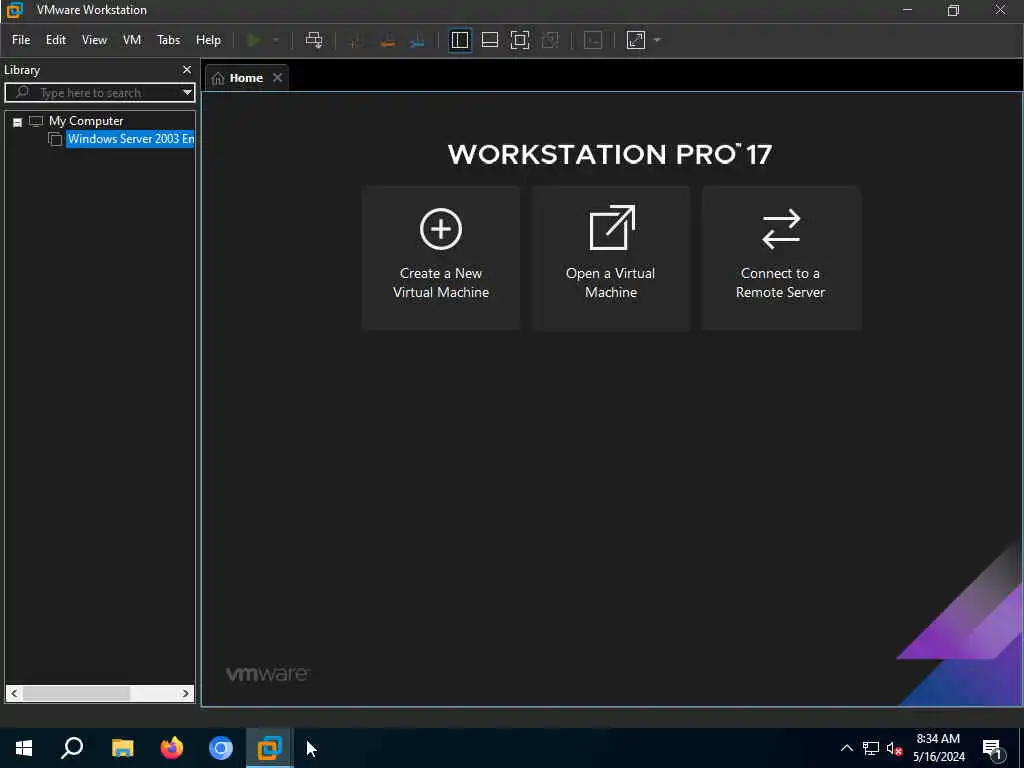Click the Unity mode toolbar icon
Screen dimensions: 1024x768
point(551,40)
